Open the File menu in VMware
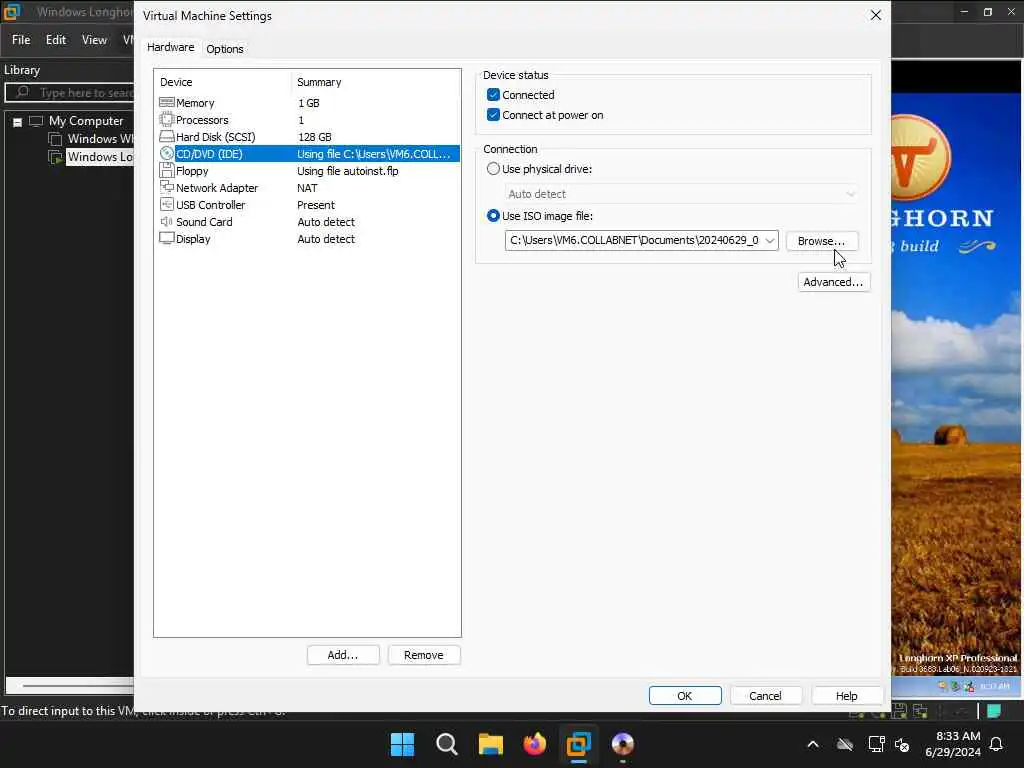The width and height of the screenshot is (1024, 768). pyautogui.click(x=21, y=40)
